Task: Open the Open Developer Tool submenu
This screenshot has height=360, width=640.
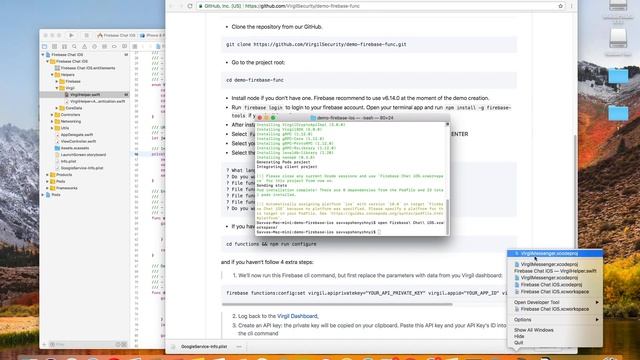Action: (555, 302)
